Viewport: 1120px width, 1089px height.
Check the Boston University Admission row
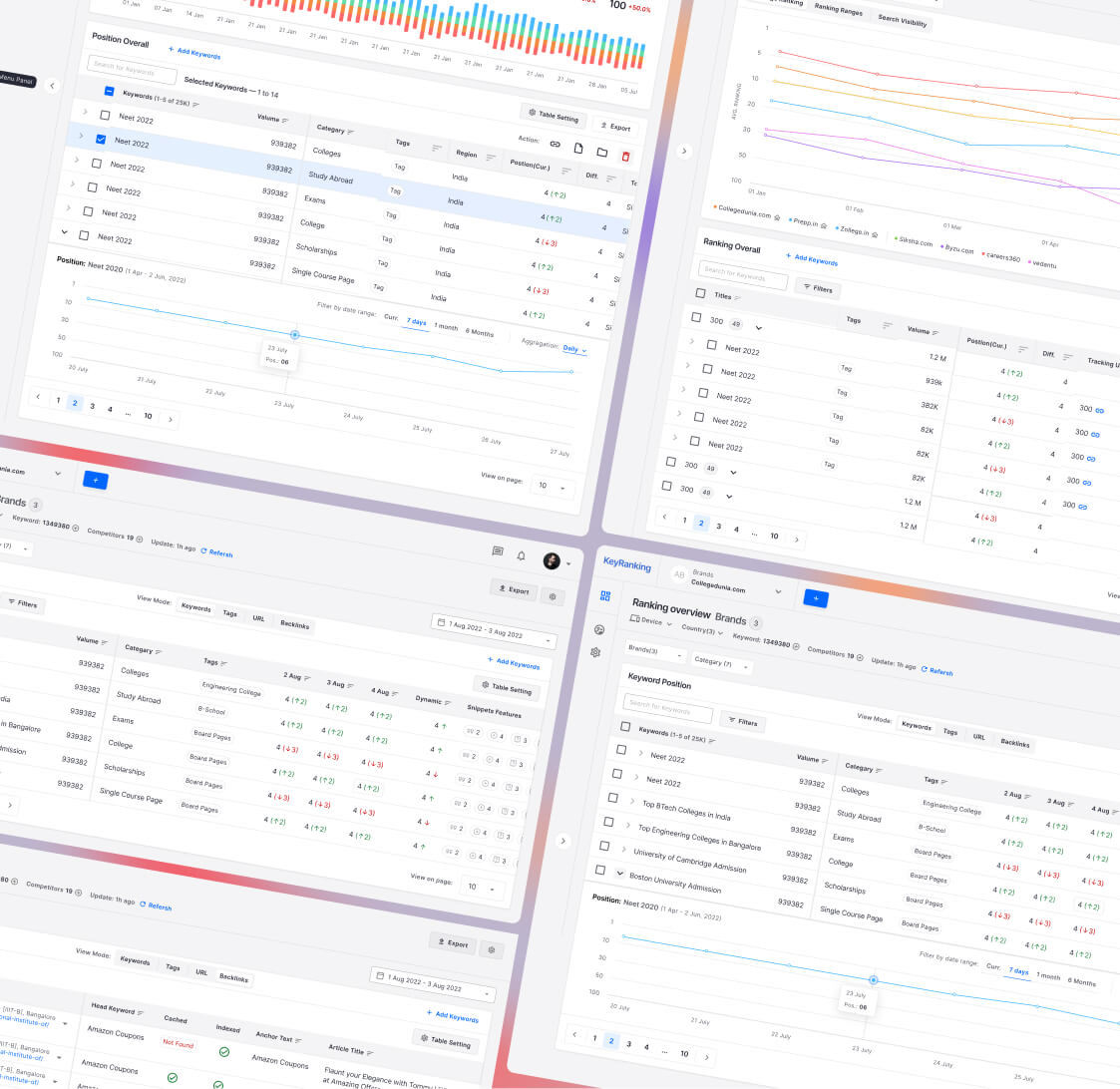600,870
